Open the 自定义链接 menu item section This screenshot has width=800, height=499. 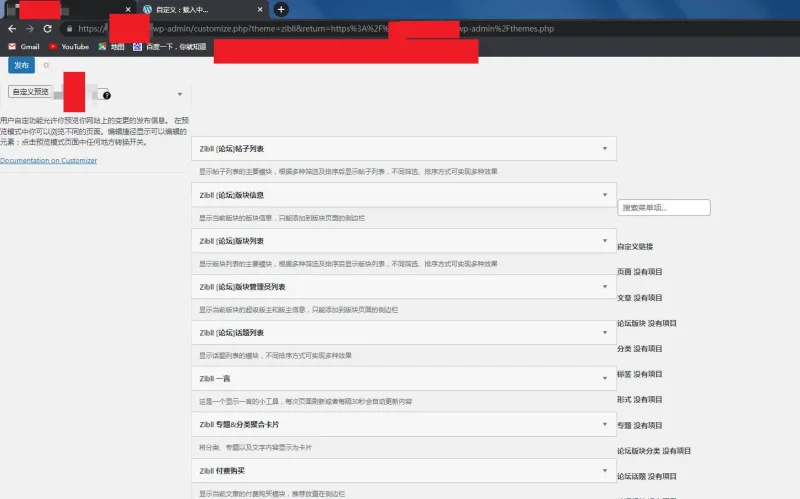pos(635,246)
